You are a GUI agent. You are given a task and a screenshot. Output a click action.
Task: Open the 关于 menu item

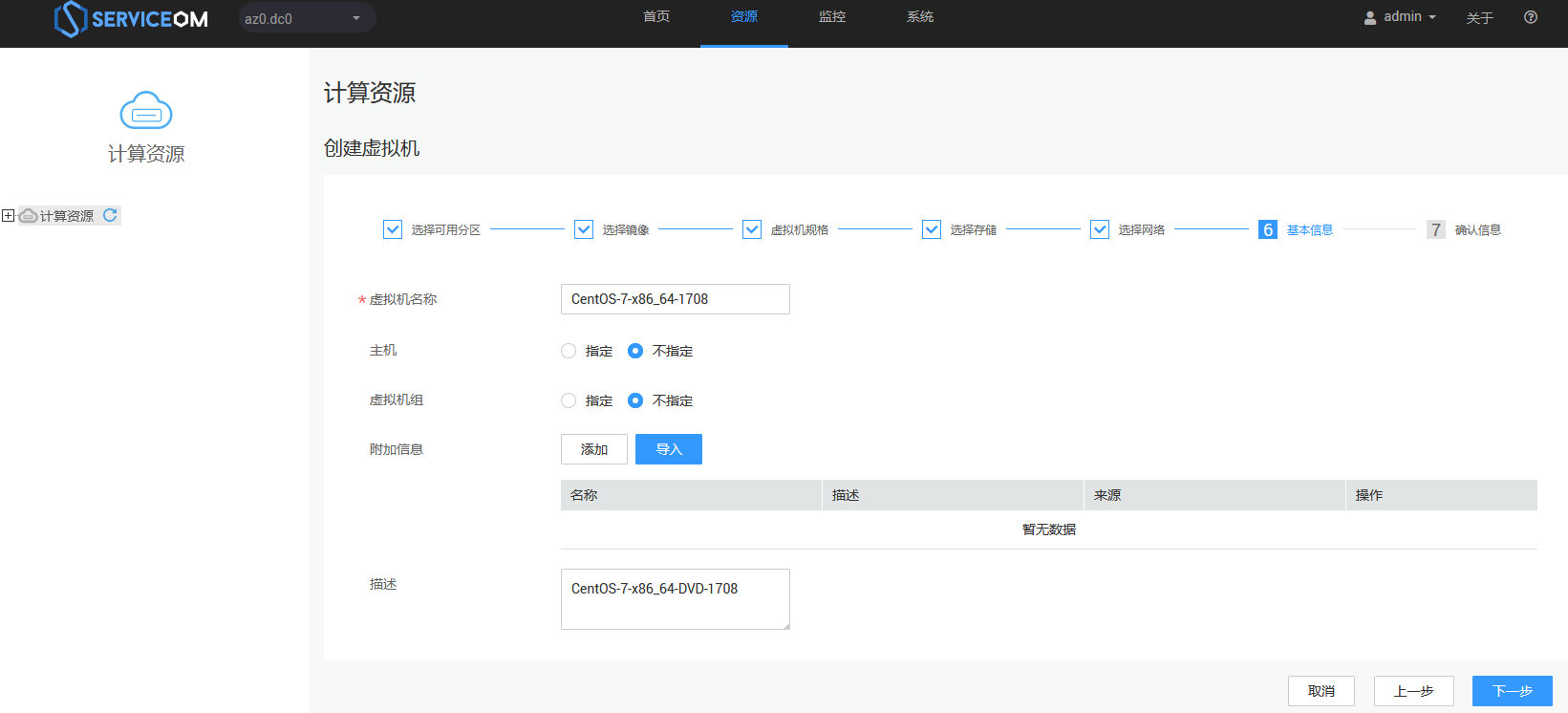coord(1480,18)
